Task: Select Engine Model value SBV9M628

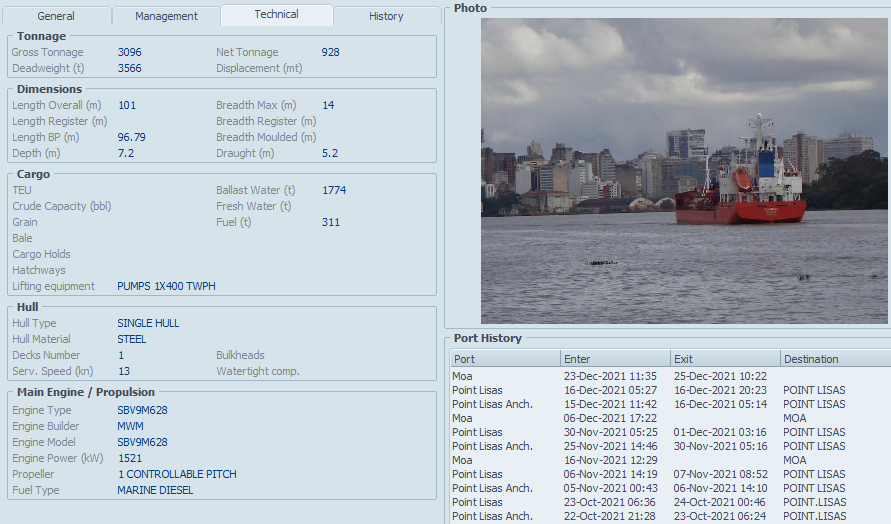Action: click(143, 442)
